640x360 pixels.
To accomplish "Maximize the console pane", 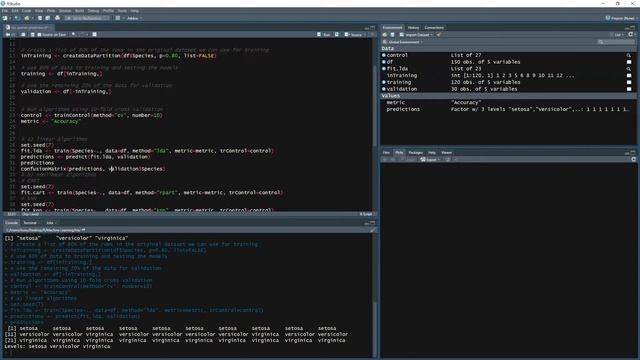I will click(372, 223).
